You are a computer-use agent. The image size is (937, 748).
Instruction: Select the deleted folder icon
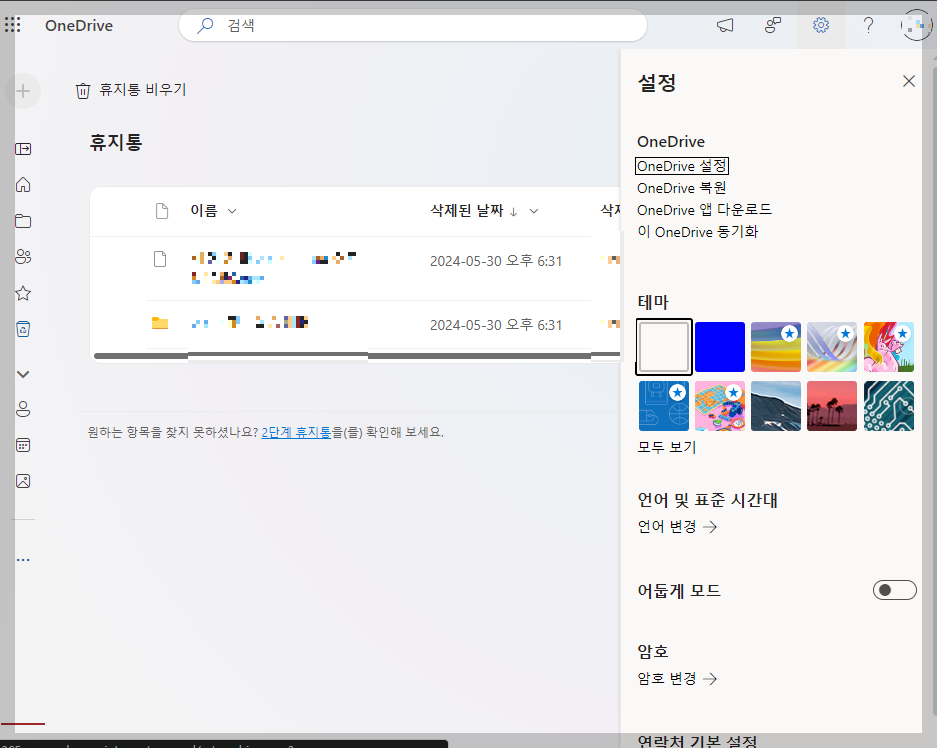point(160,323)
